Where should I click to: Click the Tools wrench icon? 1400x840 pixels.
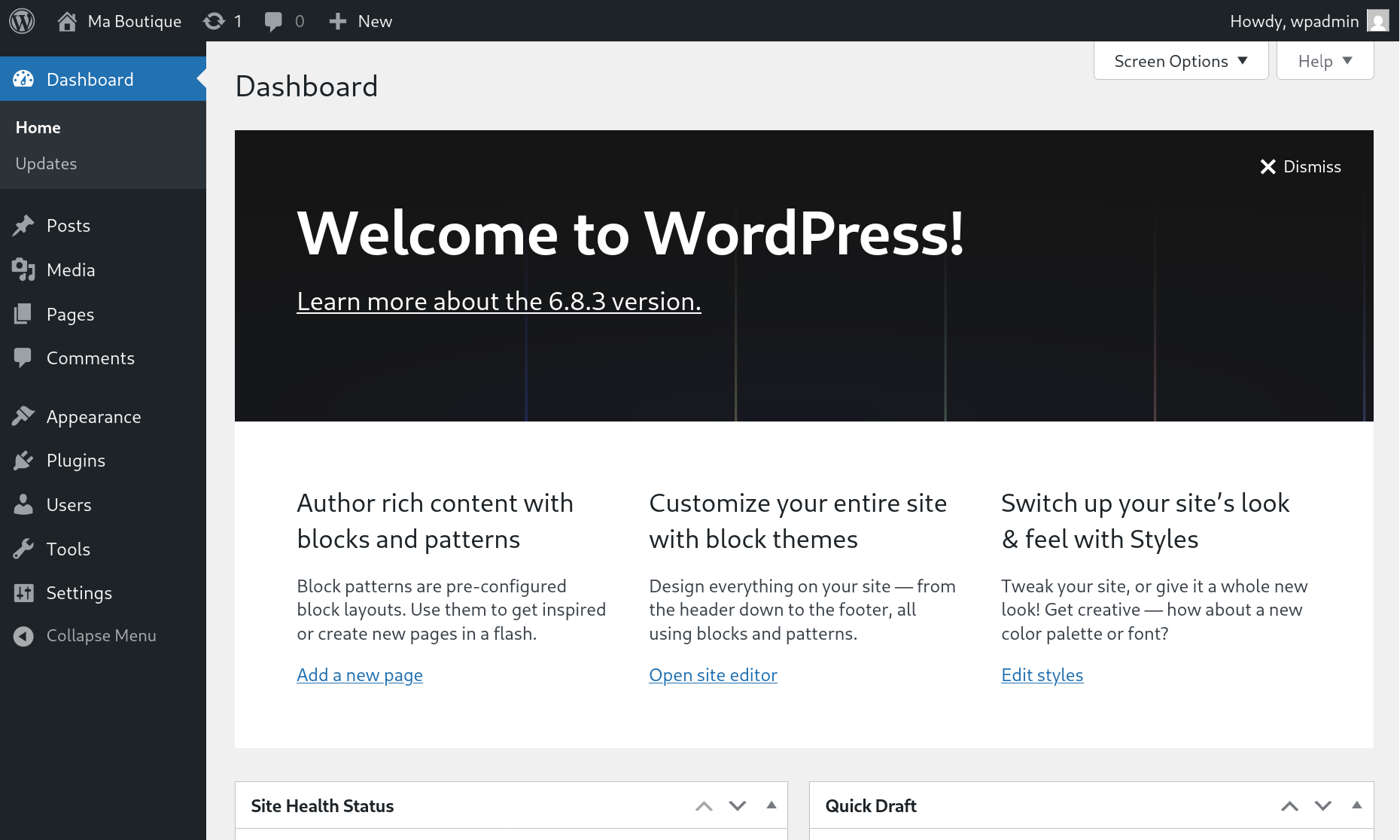(x=23, y=549)
